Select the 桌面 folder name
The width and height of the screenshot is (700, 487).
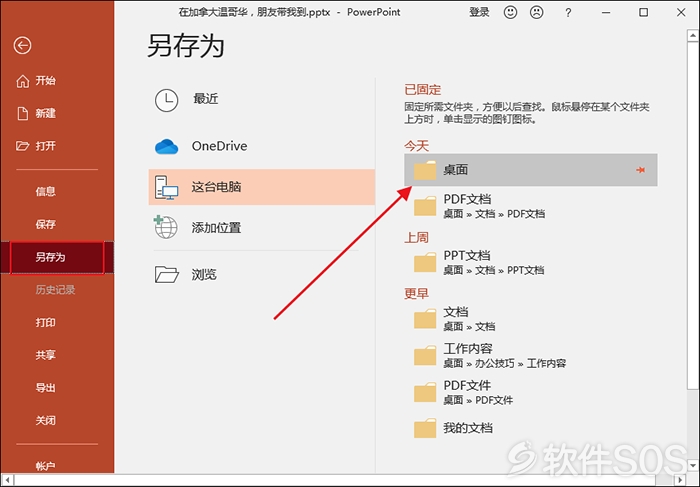[455, 170]
